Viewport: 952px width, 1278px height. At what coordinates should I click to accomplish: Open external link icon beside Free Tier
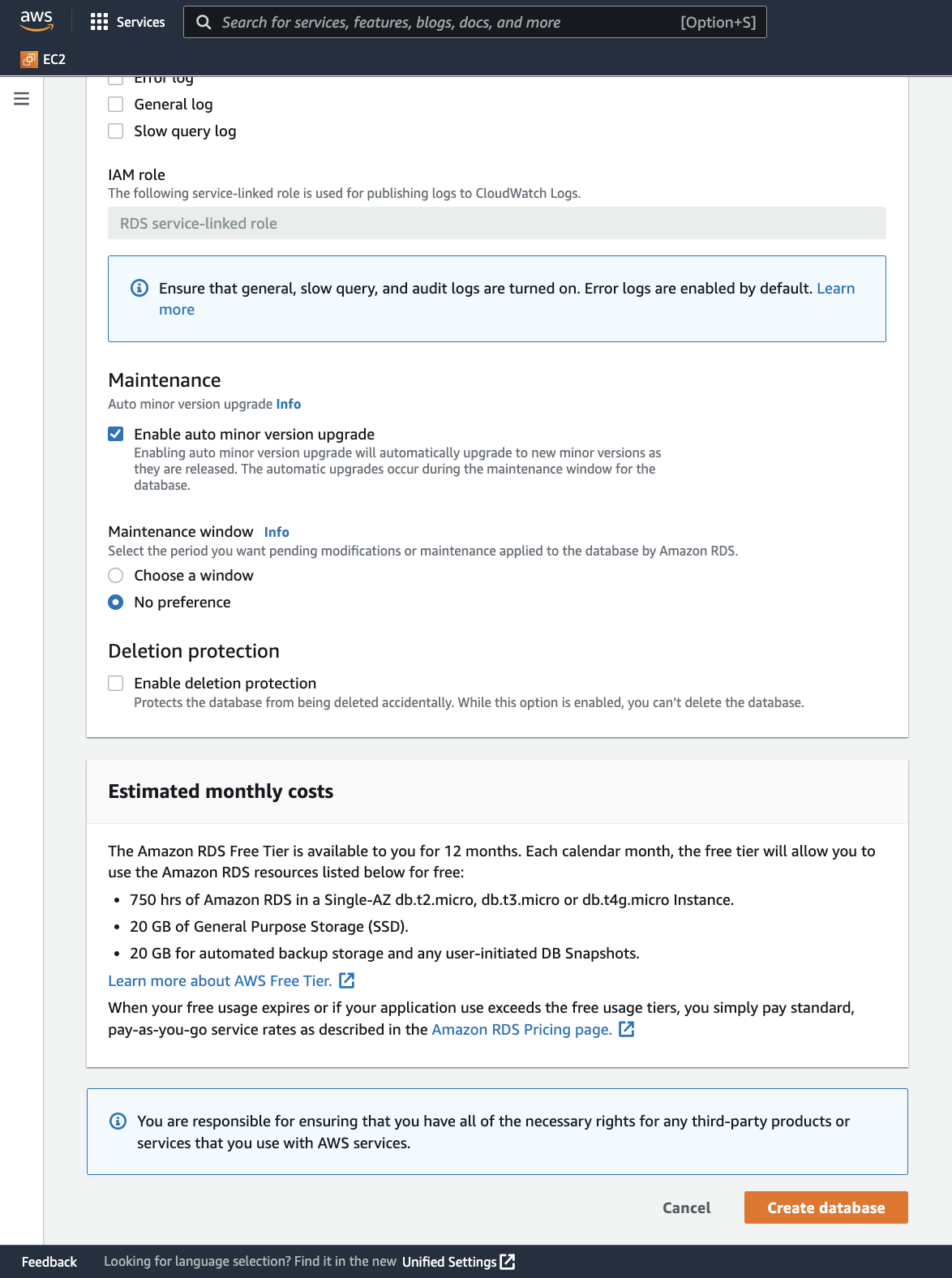point(346,980)
